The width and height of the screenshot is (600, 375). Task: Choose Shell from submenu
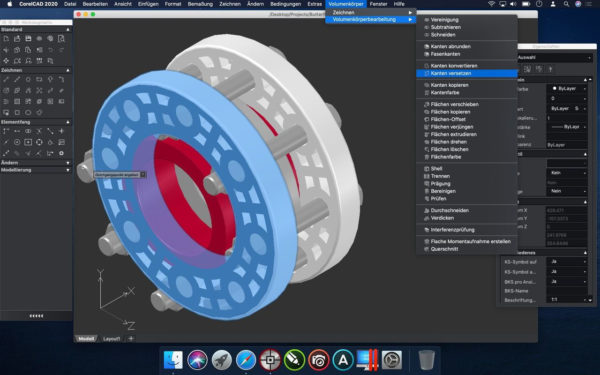pyautogui.click(x=466, y=169)
